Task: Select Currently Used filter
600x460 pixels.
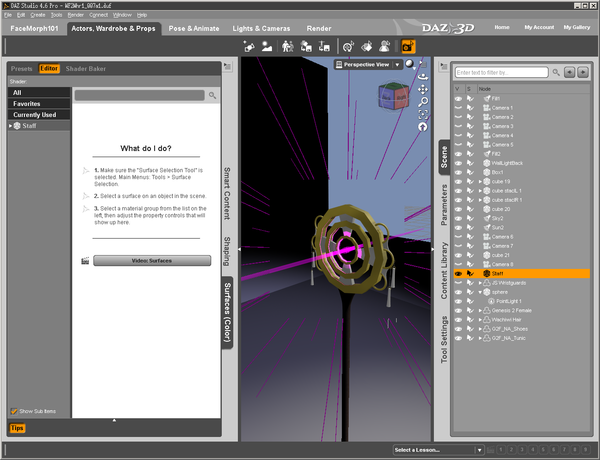Action: pos(39,115)
